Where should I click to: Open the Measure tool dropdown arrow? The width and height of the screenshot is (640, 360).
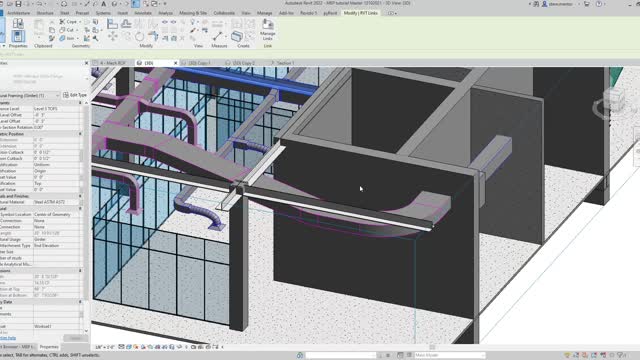(226, 36)
